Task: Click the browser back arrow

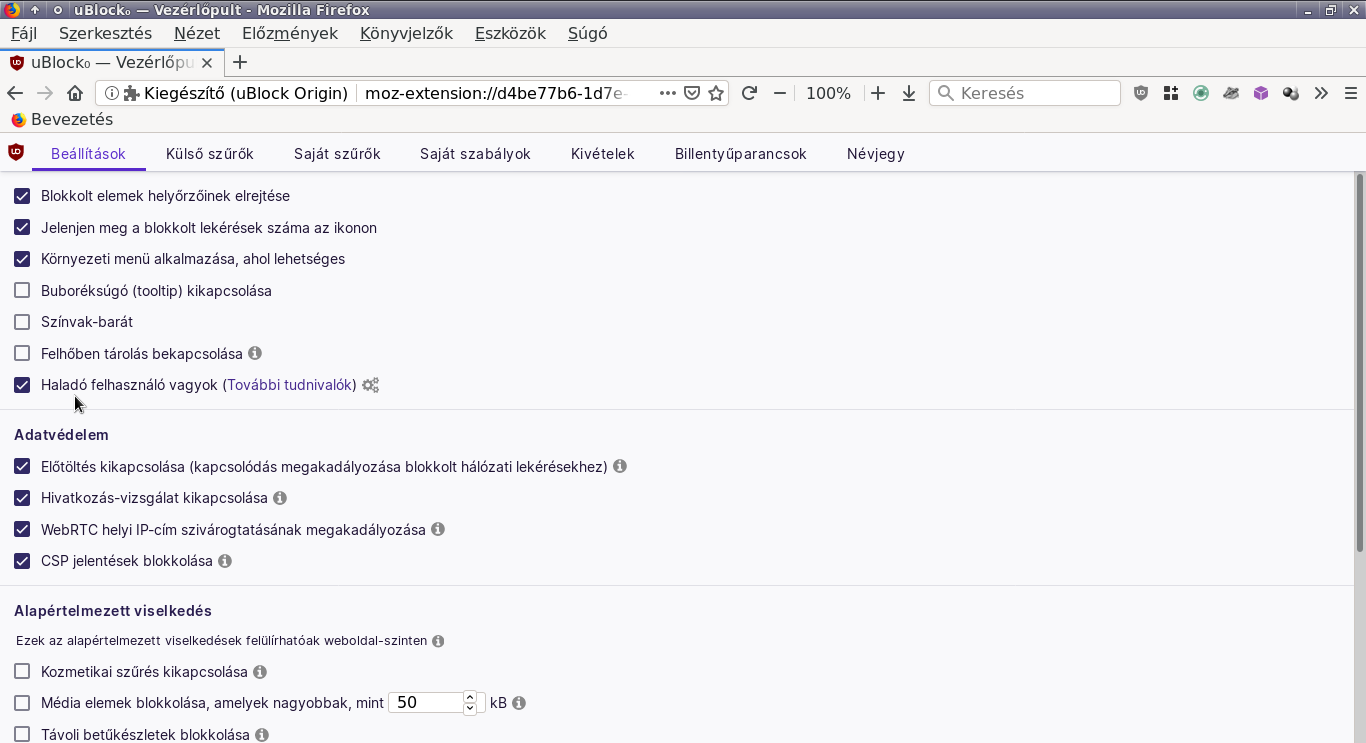Action: click(15, 93)
